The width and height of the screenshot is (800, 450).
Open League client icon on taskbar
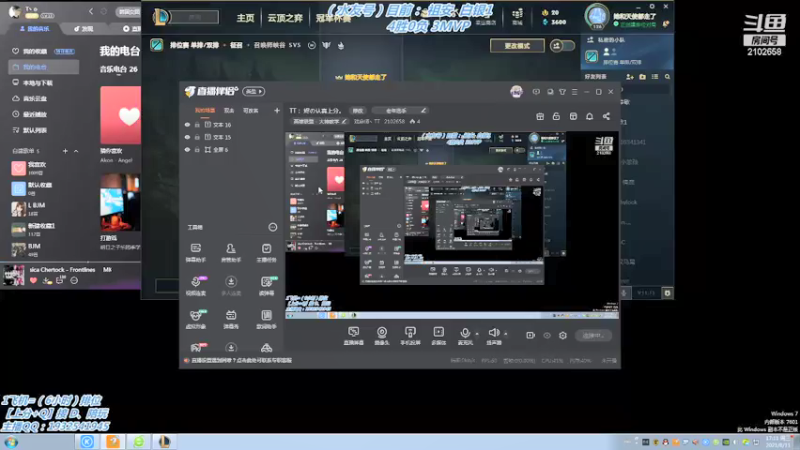[164, 442]
